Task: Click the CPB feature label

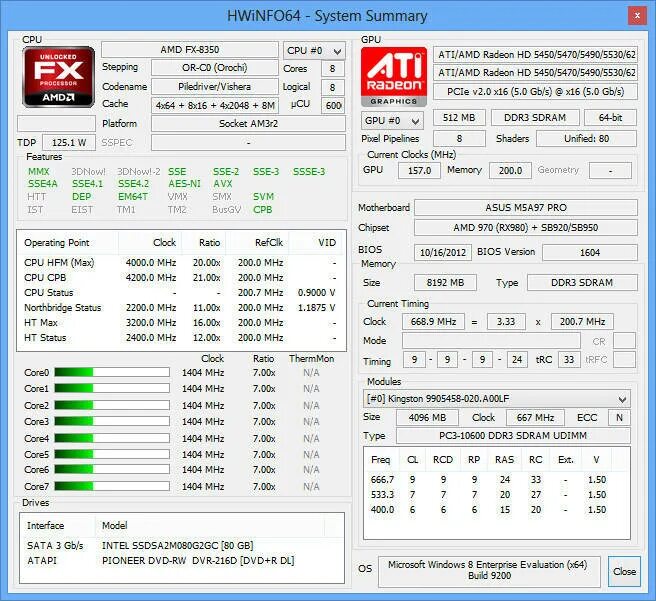Action: point(263,210)
